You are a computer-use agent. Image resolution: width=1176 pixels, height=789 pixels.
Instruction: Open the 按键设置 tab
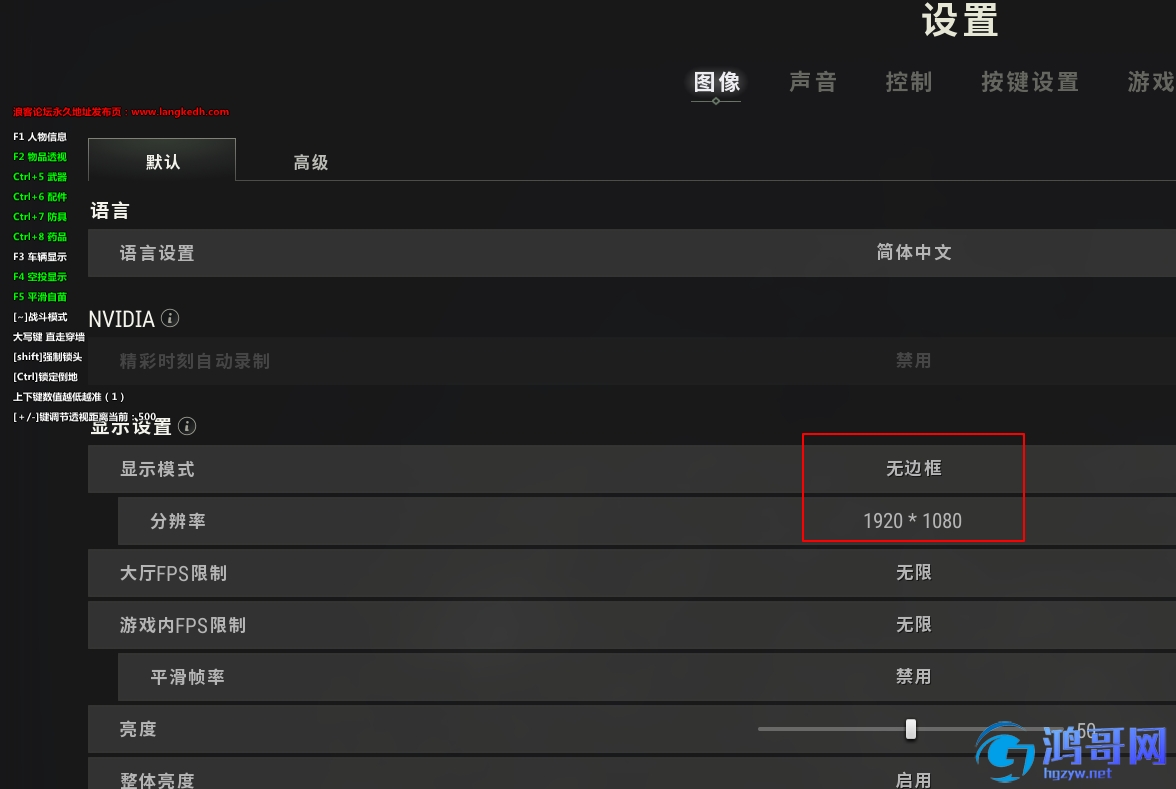[1030, 82]
